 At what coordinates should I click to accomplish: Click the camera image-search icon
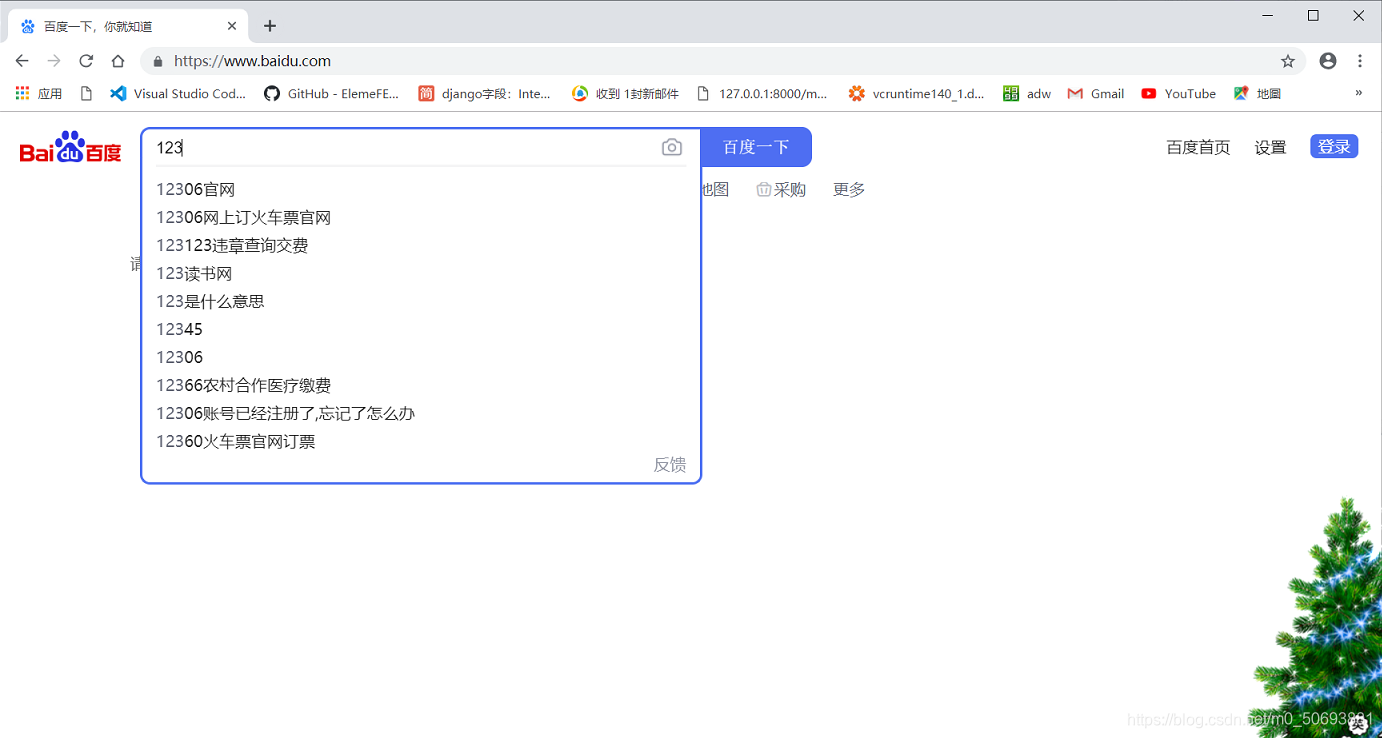click(672, 147)
